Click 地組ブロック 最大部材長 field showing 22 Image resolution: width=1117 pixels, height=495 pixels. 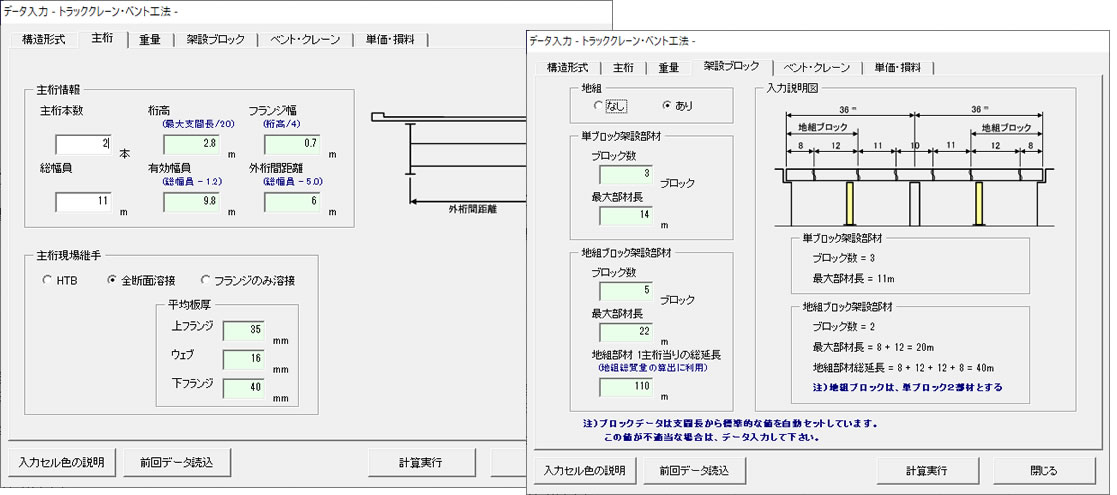(626, 333)
